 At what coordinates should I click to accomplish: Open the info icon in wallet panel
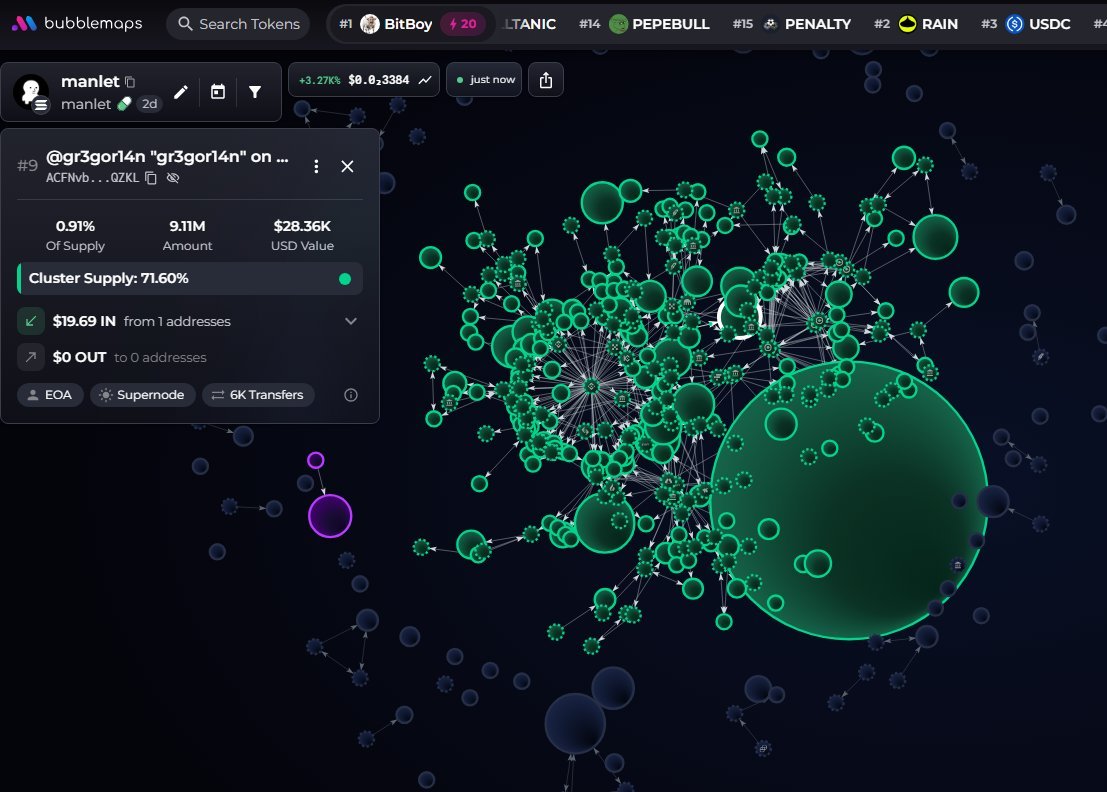pyautogui.click(x=351, y=395)
